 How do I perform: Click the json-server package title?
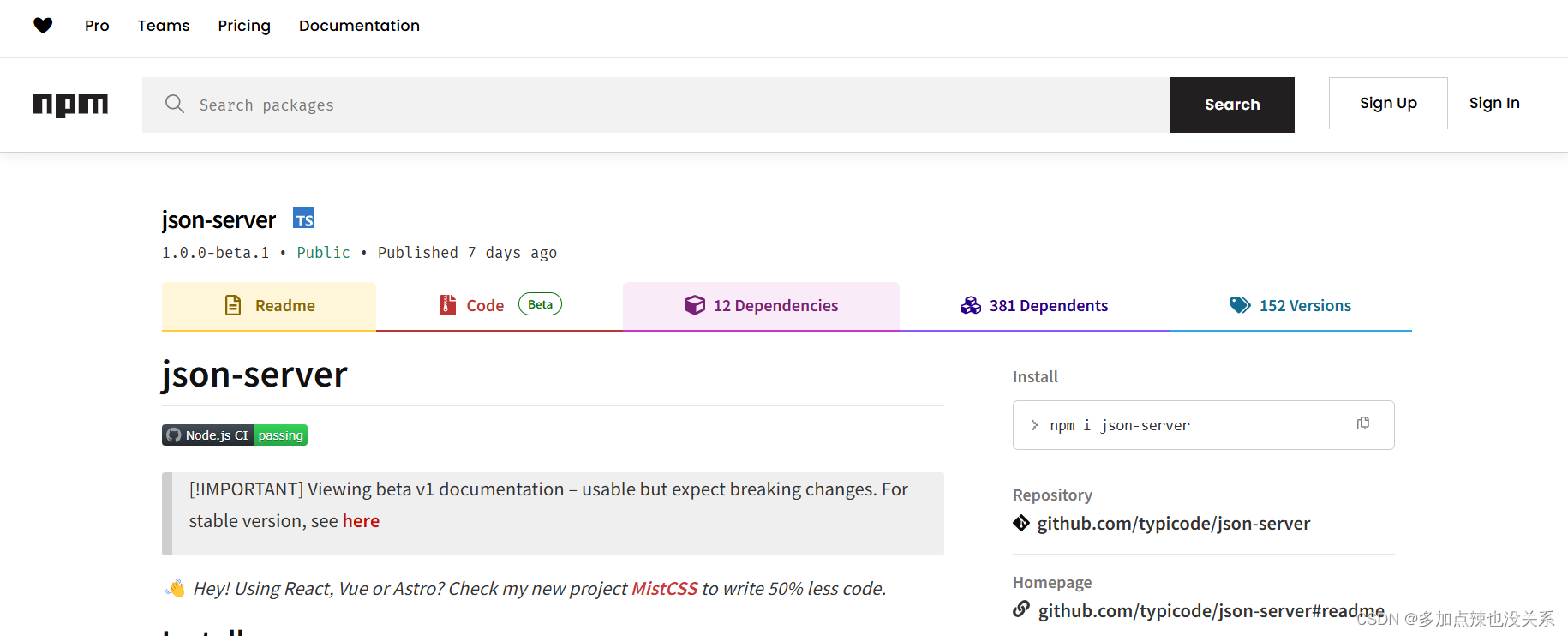tap(218, 219)
